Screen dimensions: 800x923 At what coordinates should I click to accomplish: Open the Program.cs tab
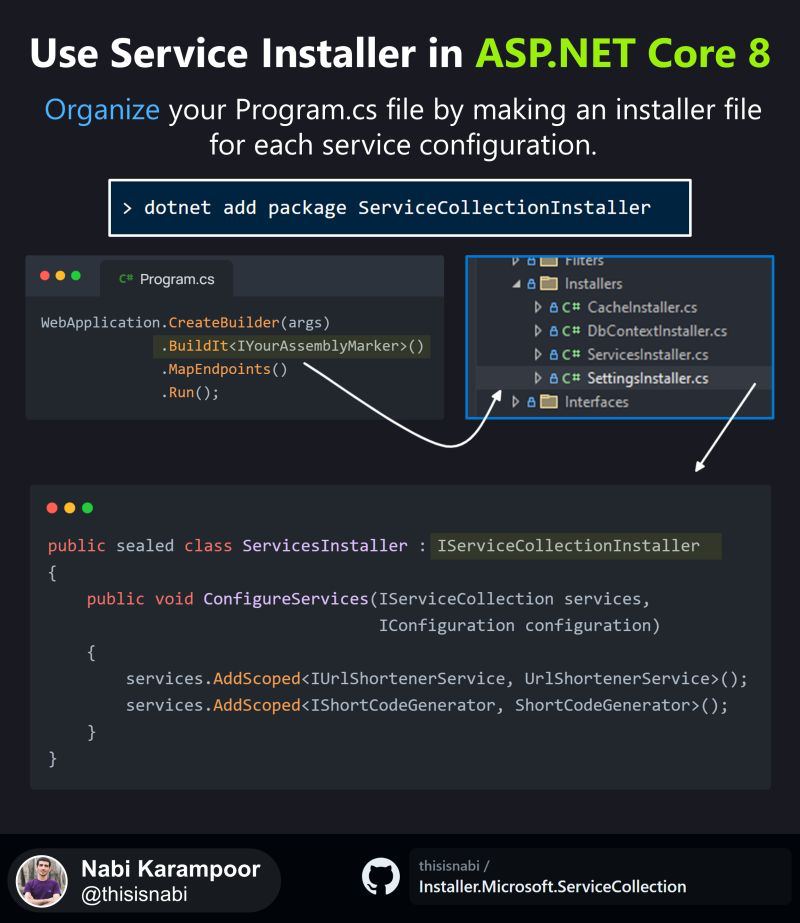point(167,279)
